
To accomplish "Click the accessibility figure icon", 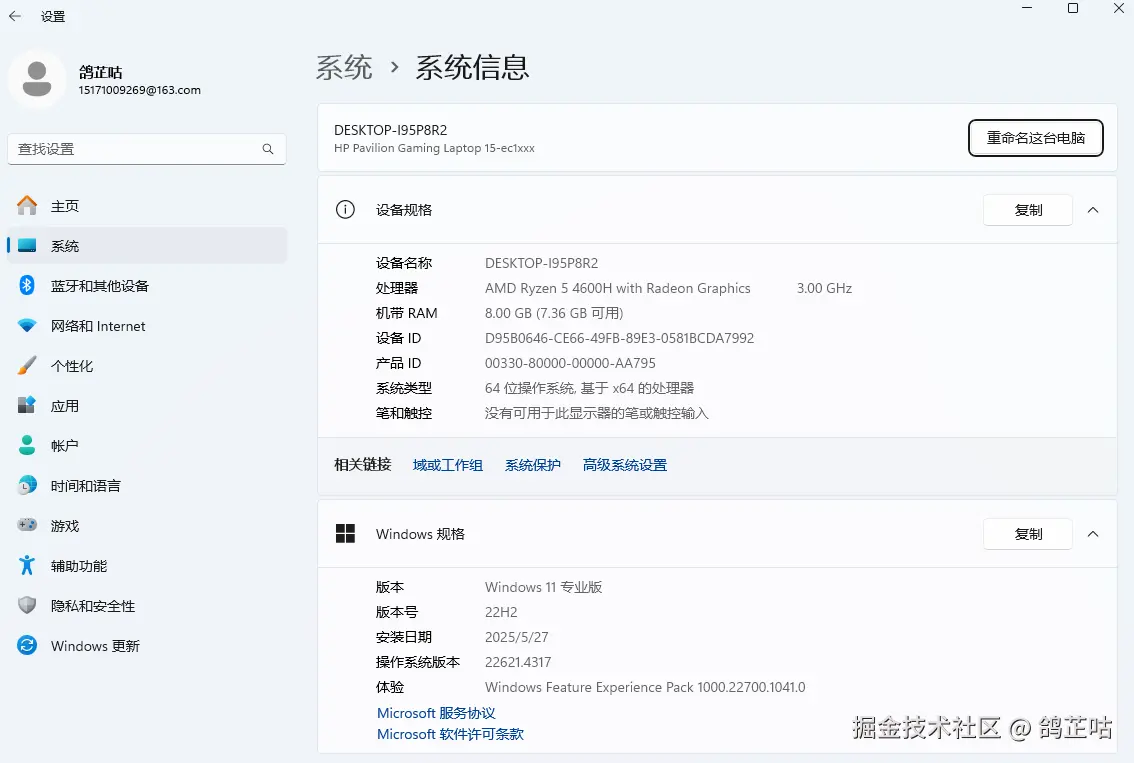I will pyautogui.click(x=27, y=565).
